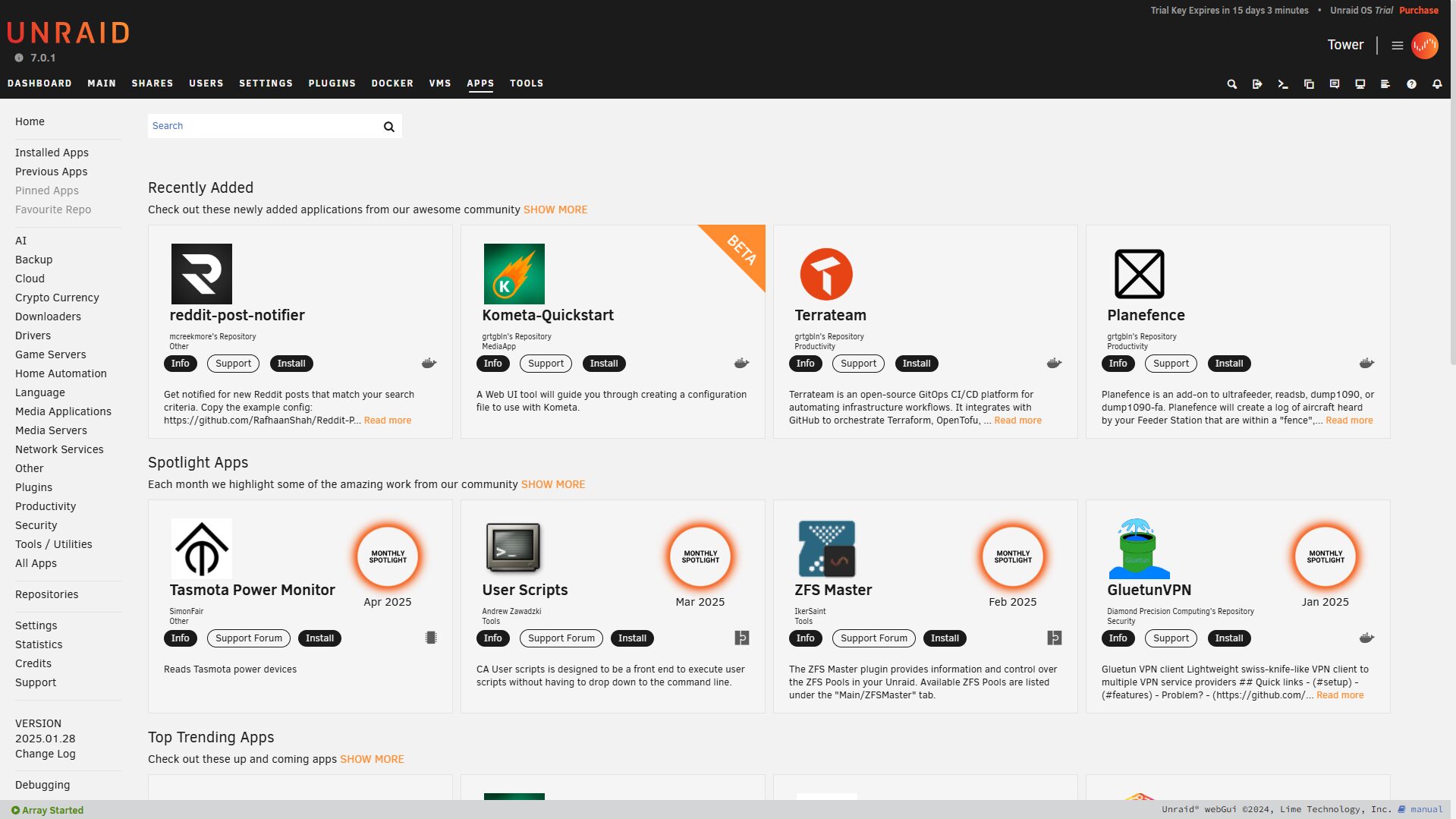Click the logout icon in the toolbar
Viewport: 1456px width, 819px height.
(1257, 84)
